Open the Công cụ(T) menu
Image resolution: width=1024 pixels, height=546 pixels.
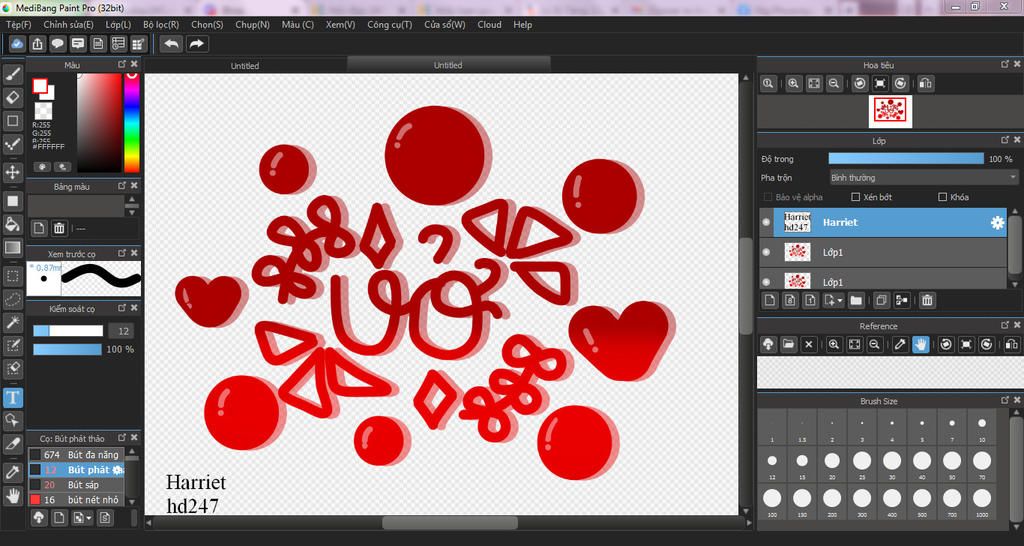(390, 25)
